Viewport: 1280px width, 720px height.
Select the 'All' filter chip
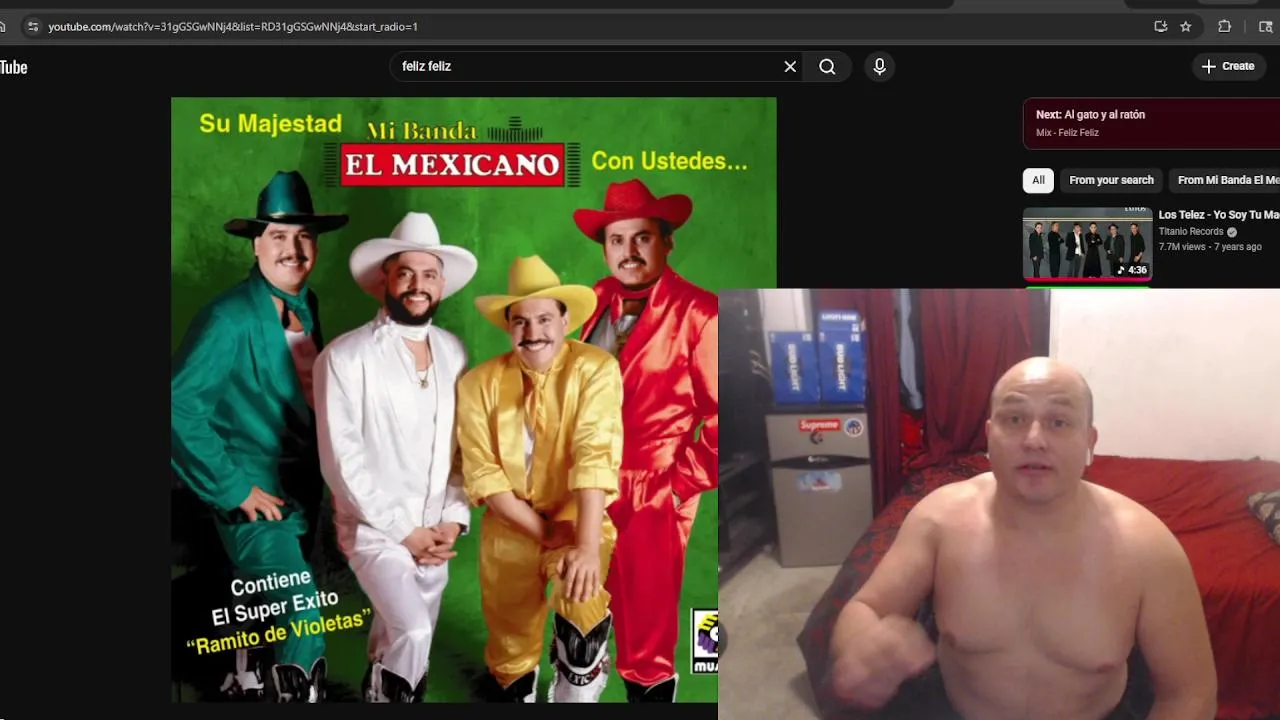click(1038, 180)
